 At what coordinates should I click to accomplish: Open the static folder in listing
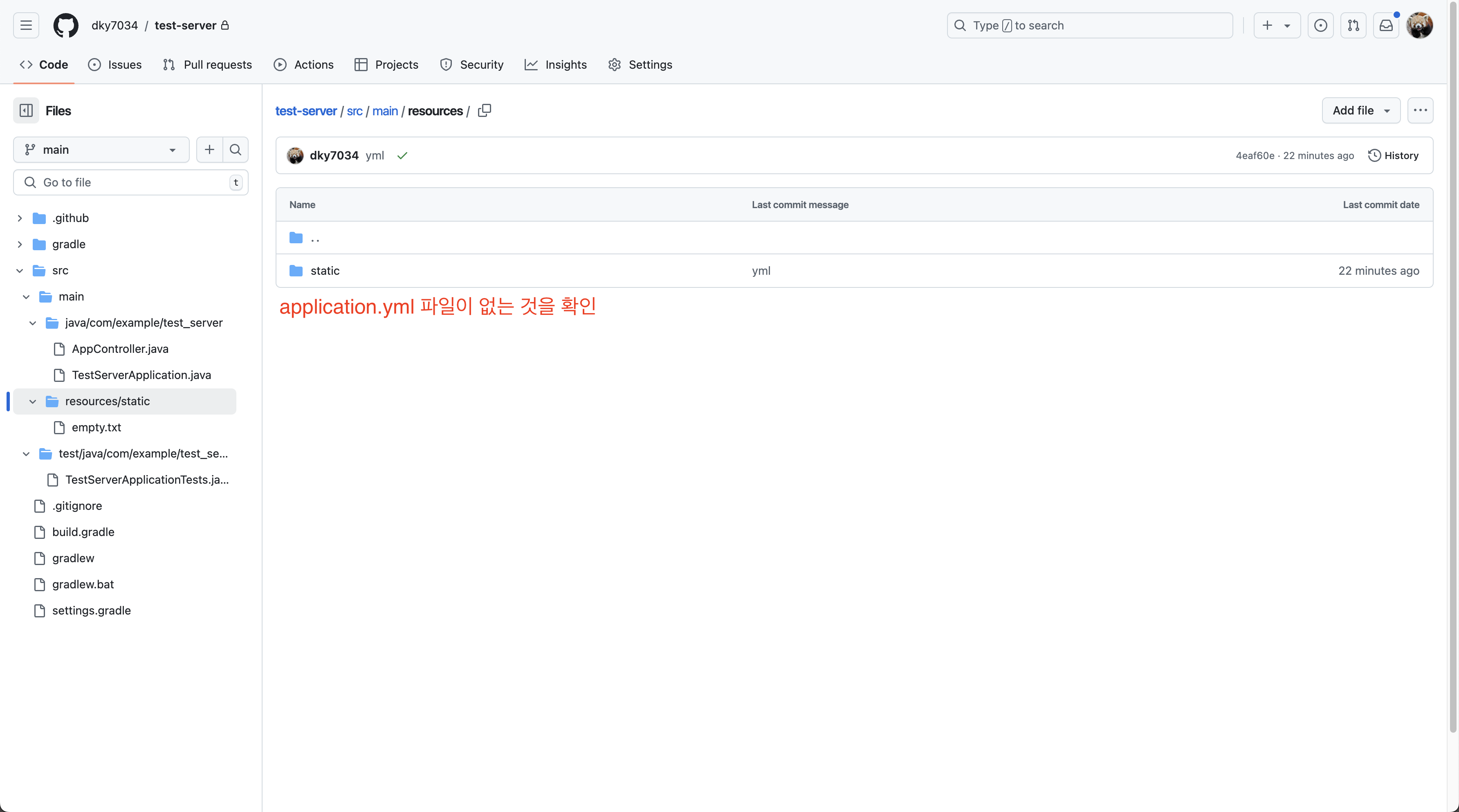tap(325, 271)
